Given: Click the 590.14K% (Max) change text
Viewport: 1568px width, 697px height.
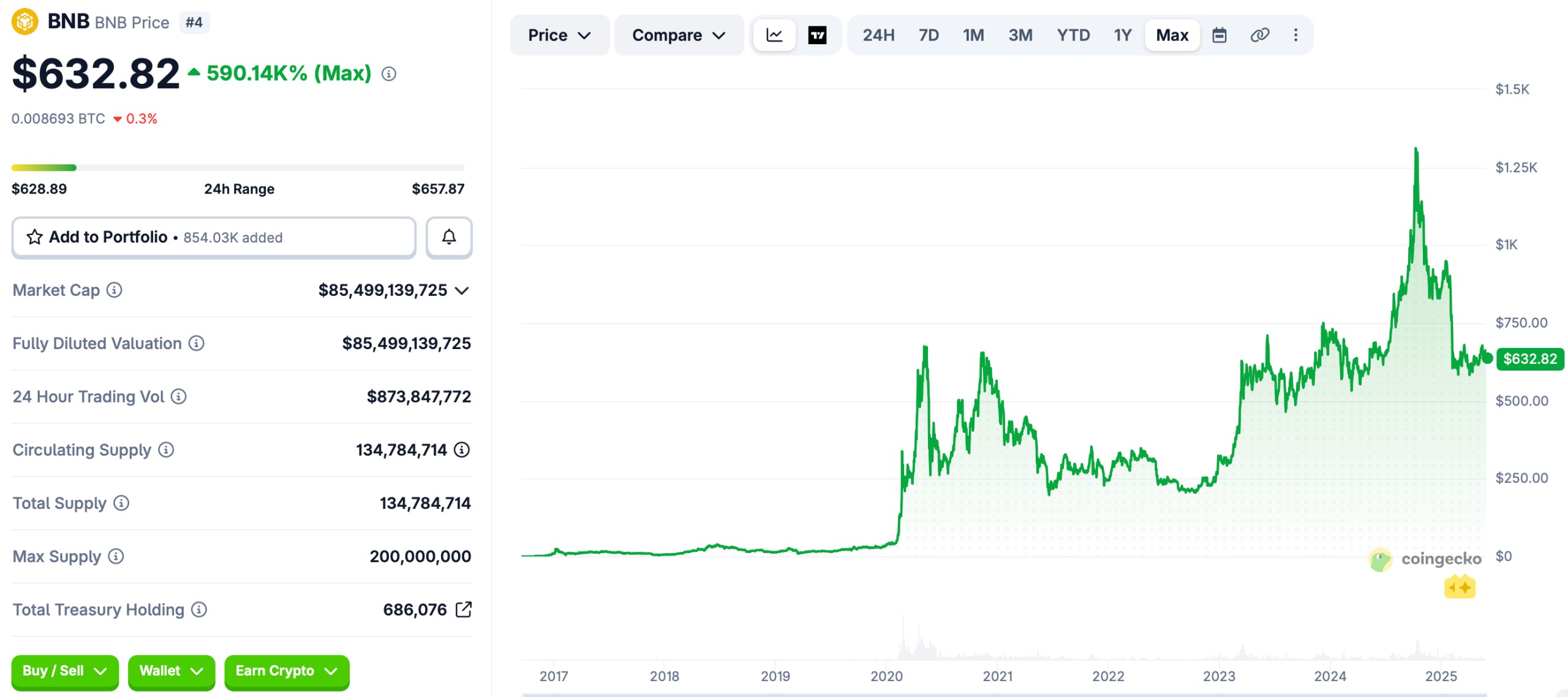Looking at the screenshot, I should pos(289,73).
